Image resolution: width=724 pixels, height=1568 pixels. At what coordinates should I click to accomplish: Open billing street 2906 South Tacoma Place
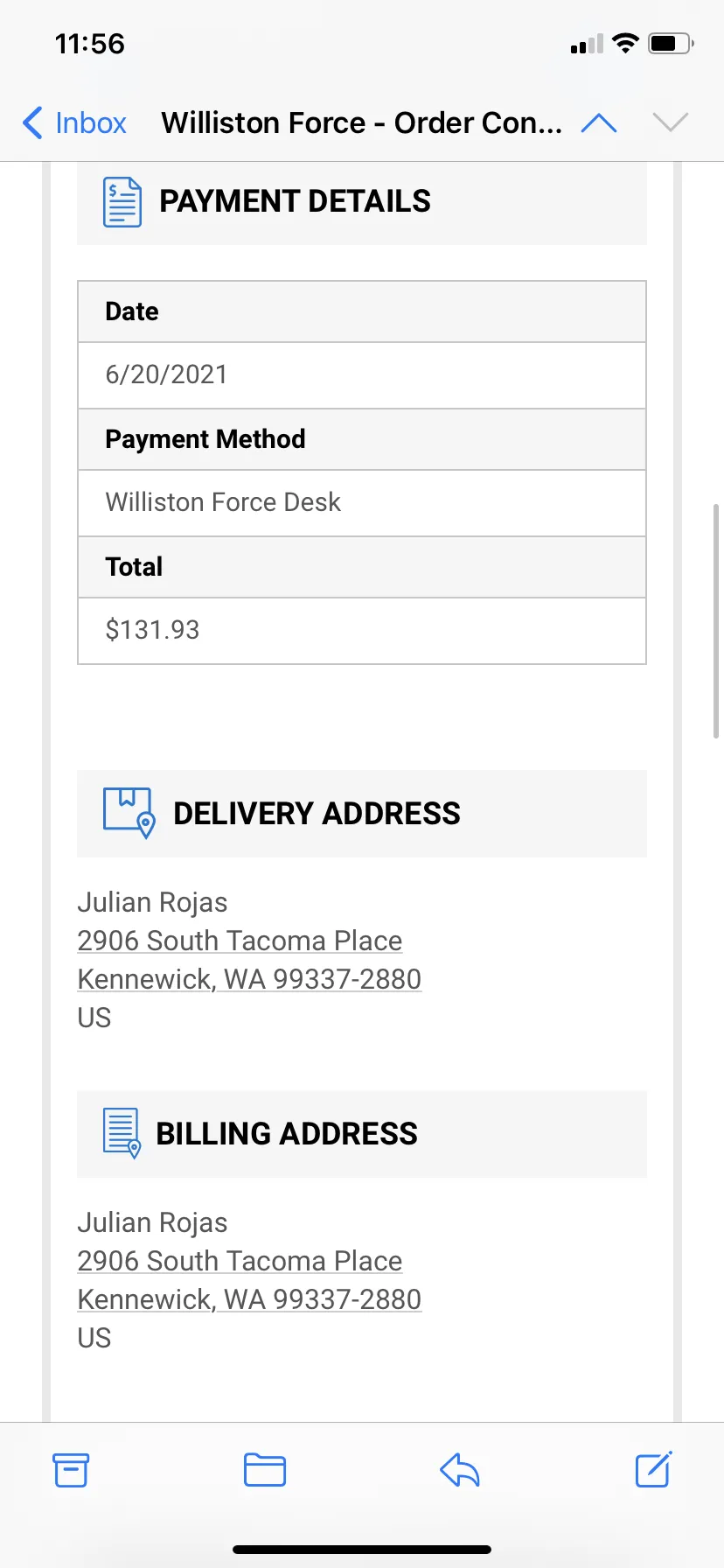[240, 1261]
